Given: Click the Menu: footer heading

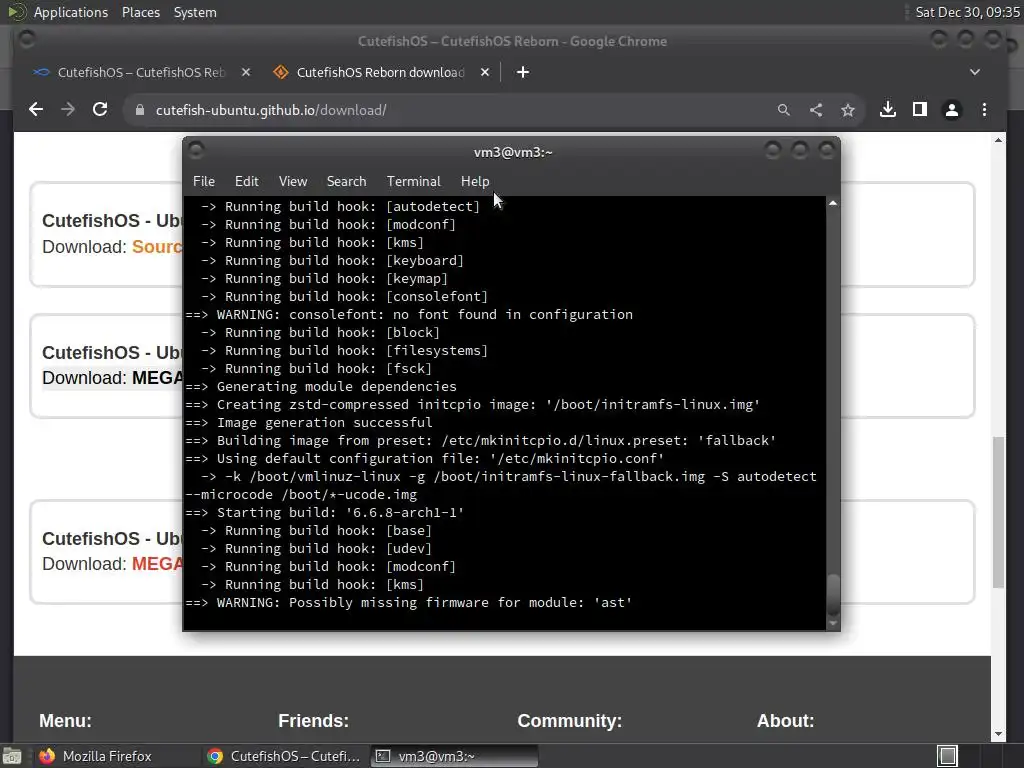Looking at the screenshot, I should (65, 721).
